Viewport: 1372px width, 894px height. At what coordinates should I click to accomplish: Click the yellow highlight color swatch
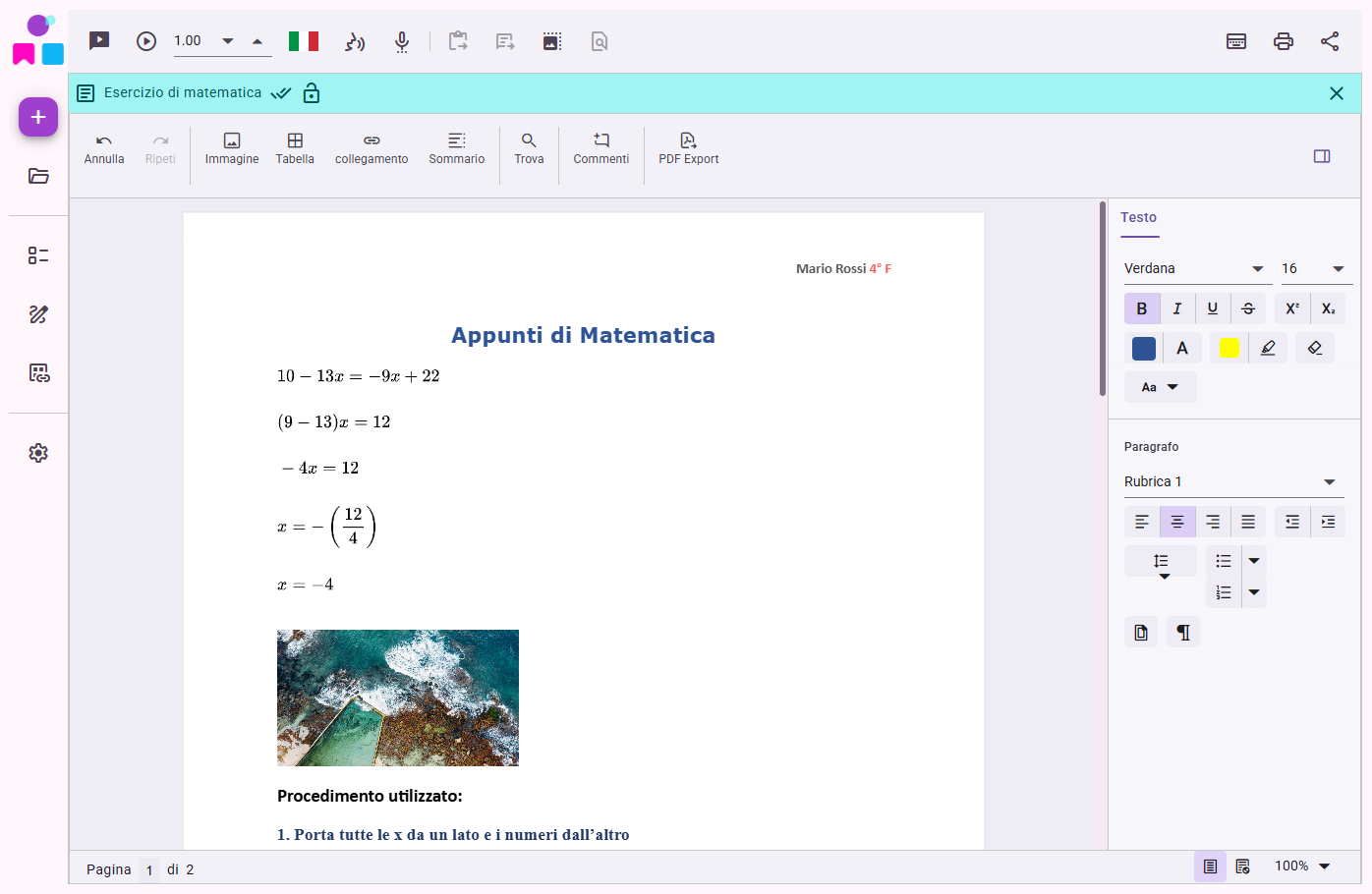[1229, 348]
